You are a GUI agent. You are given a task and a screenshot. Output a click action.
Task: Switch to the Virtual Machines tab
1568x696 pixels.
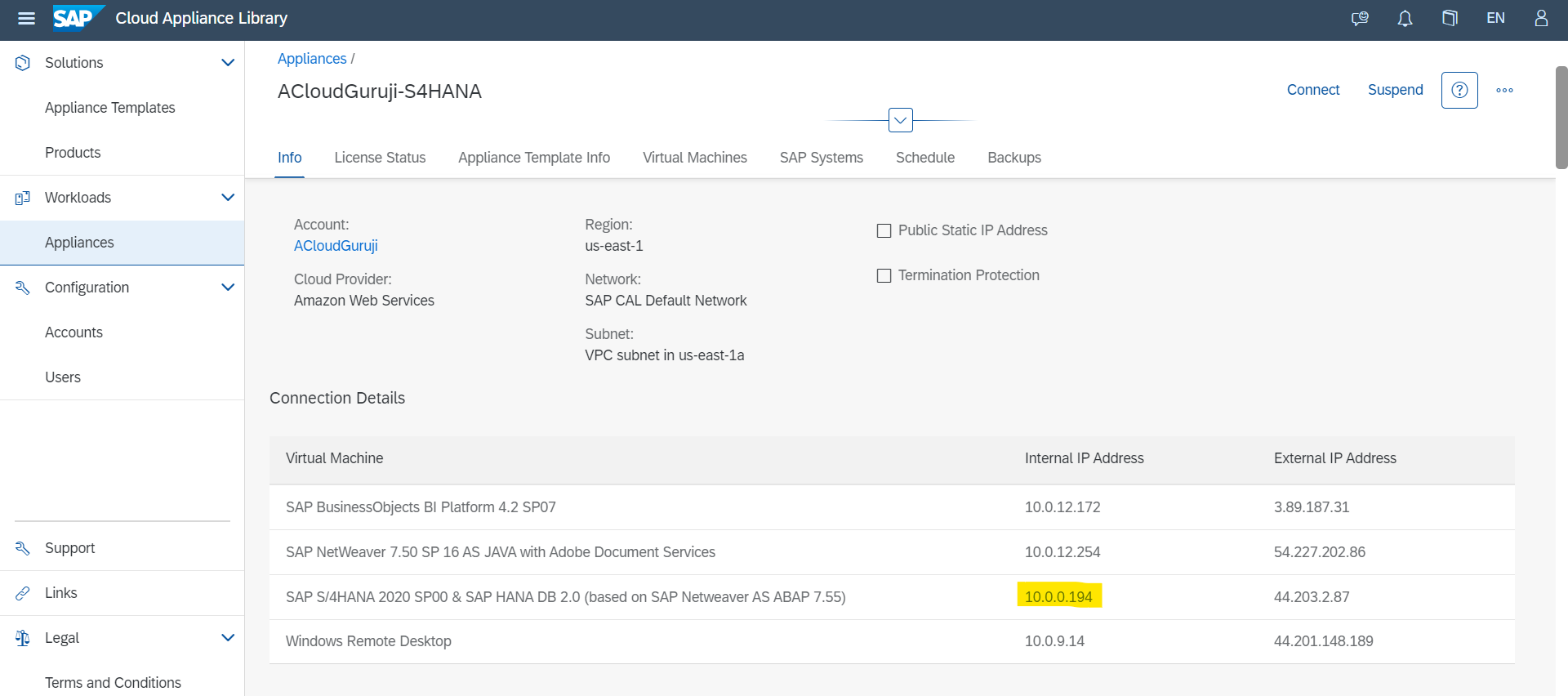click(694, 158)
